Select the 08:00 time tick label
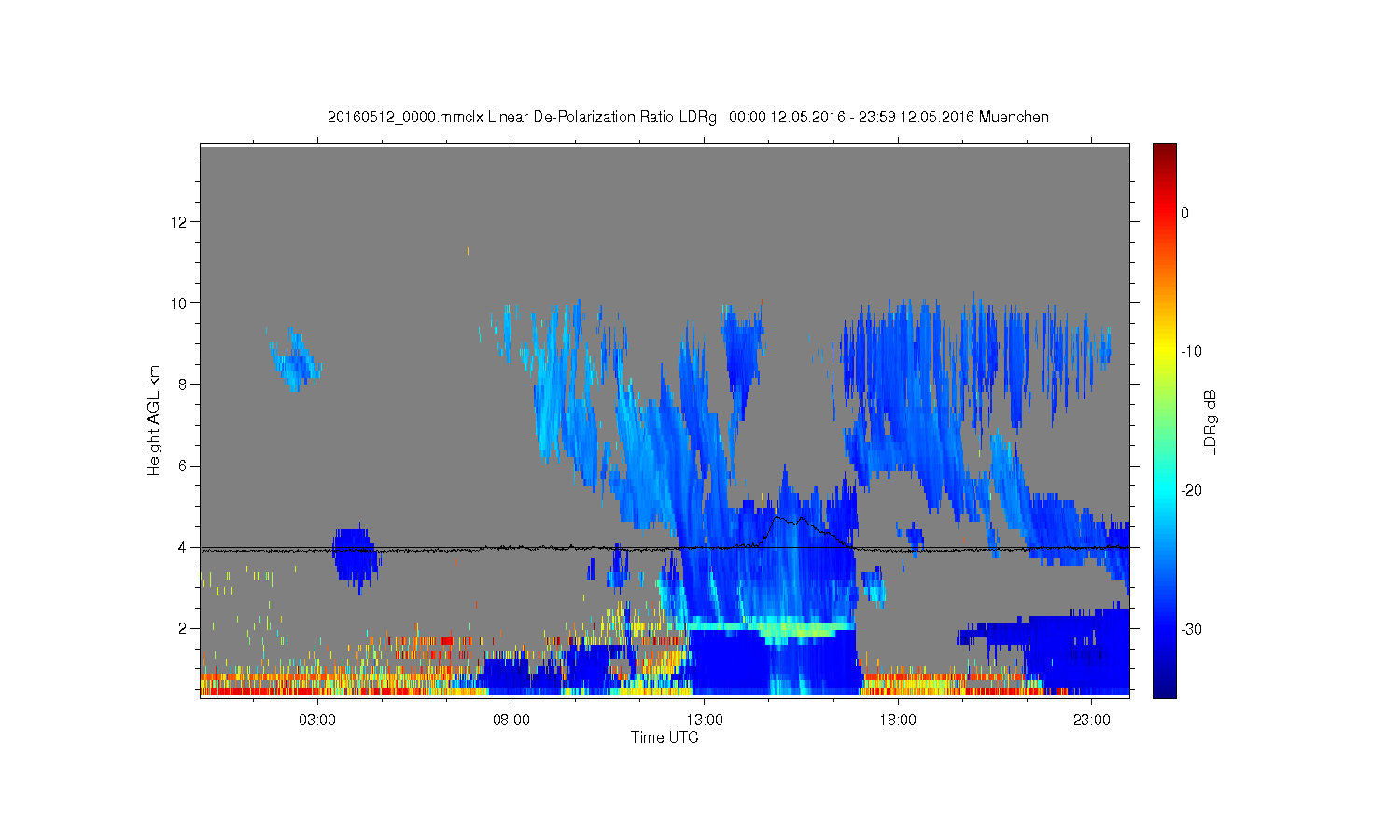This screenshot has width=1400, height=840. (511, 721)
